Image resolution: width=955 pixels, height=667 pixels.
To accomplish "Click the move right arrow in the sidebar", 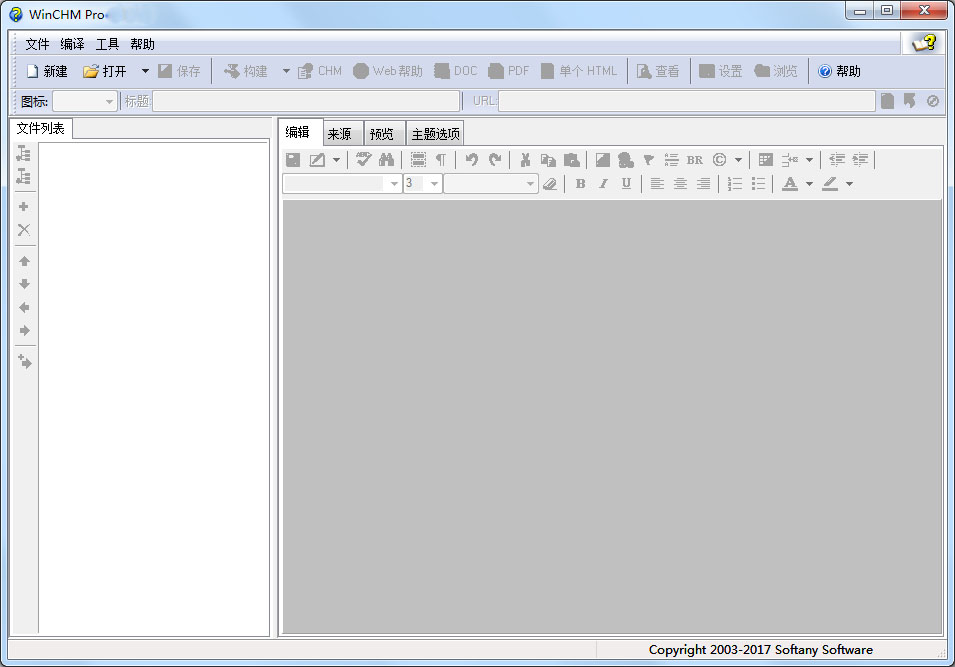I will [x=24, y=331].
